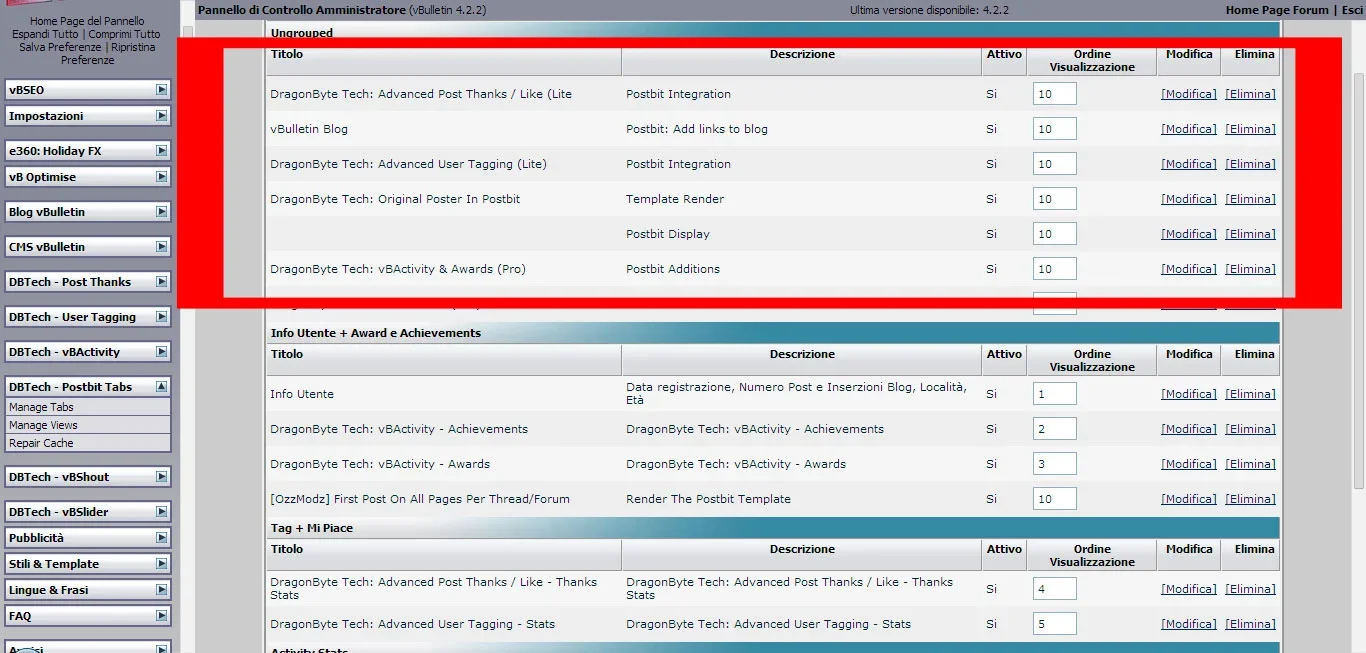Open the Home Page Forum link

point(1277,10)
